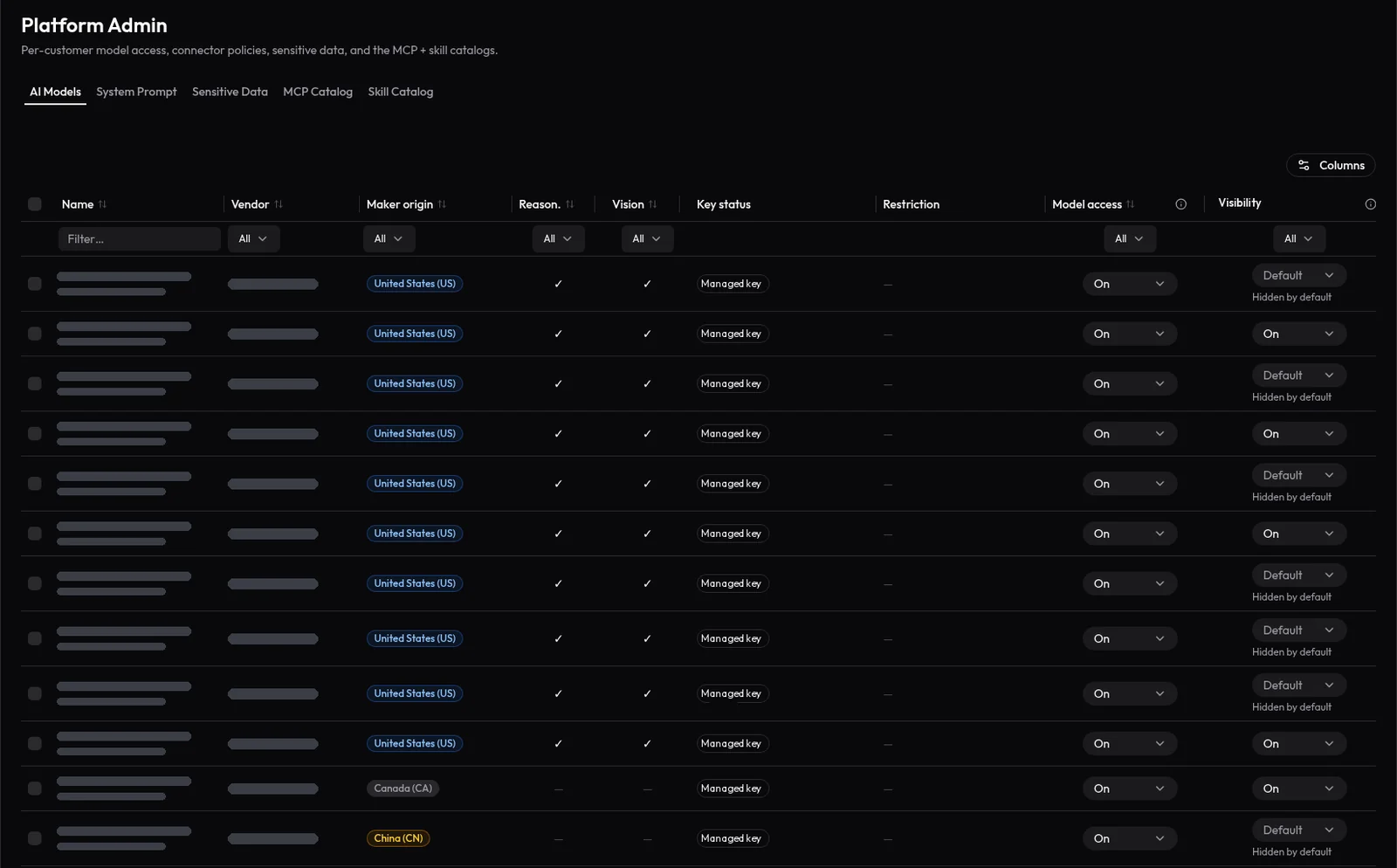Open Visibility On dropdown in Canada (CA) row
Image resolution: width=1397 pixels, height=868 pixels.
pyautogui.click(x=1299, y=789)
